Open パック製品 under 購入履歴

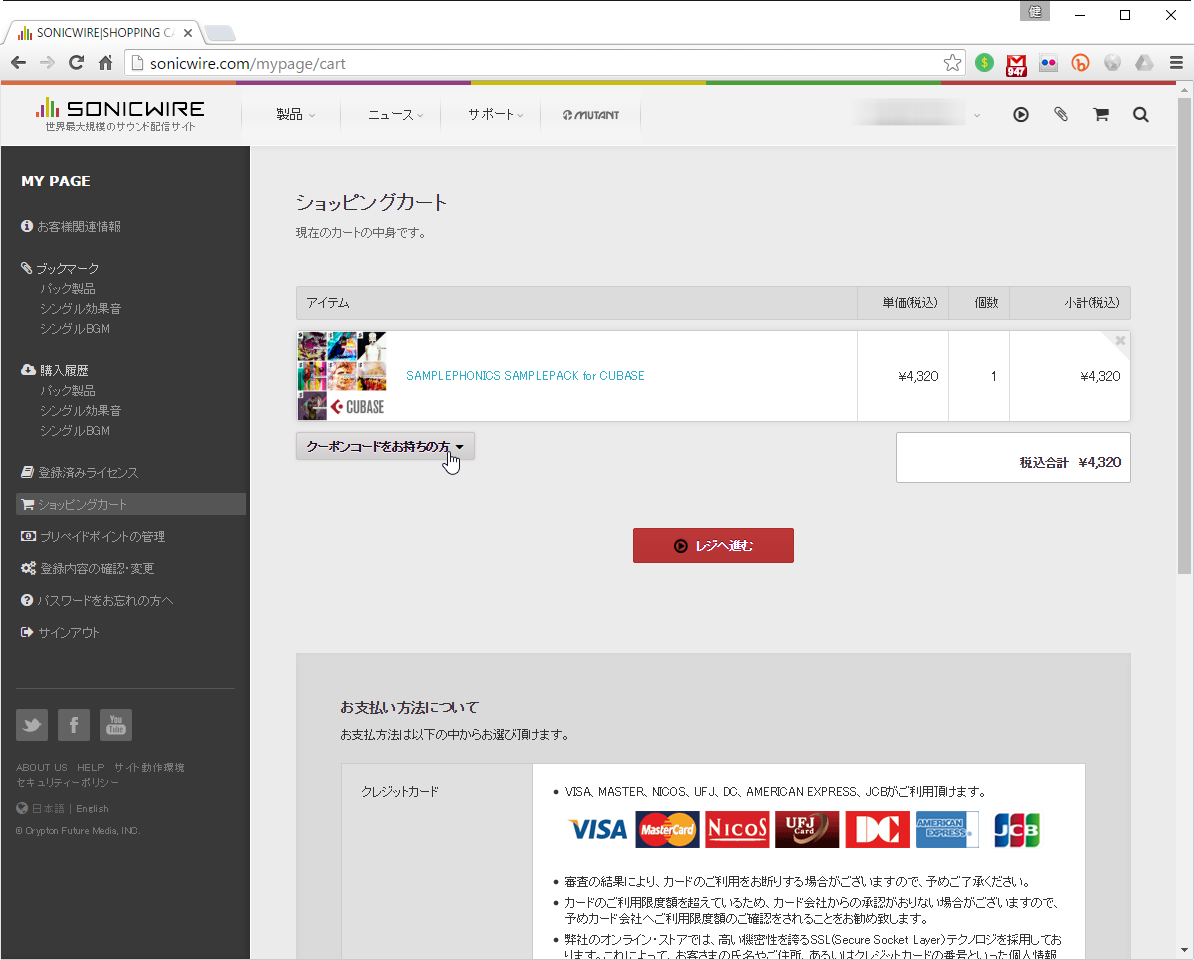[68, 391]
